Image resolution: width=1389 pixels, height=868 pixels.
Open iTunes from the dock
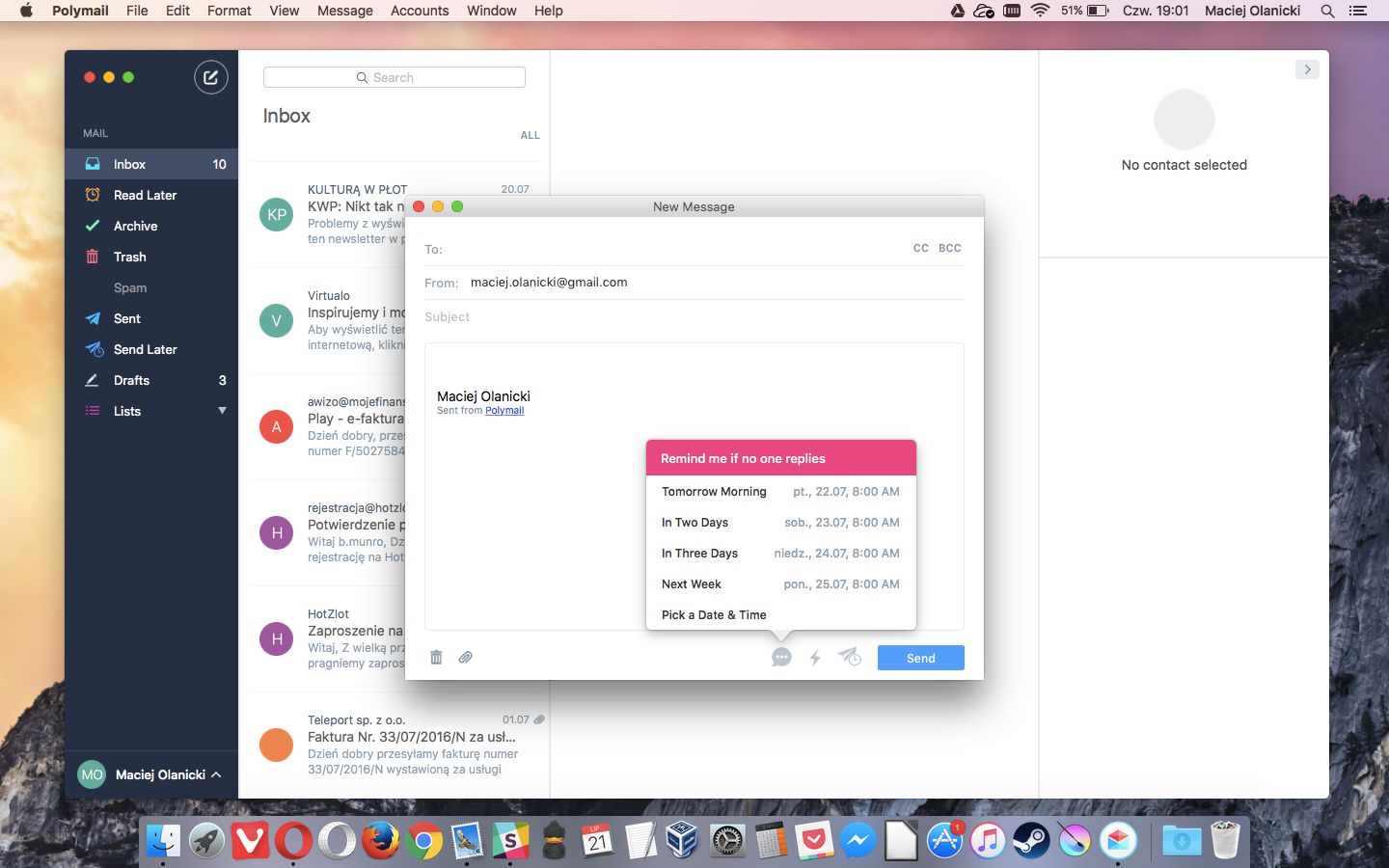[988, 841]
